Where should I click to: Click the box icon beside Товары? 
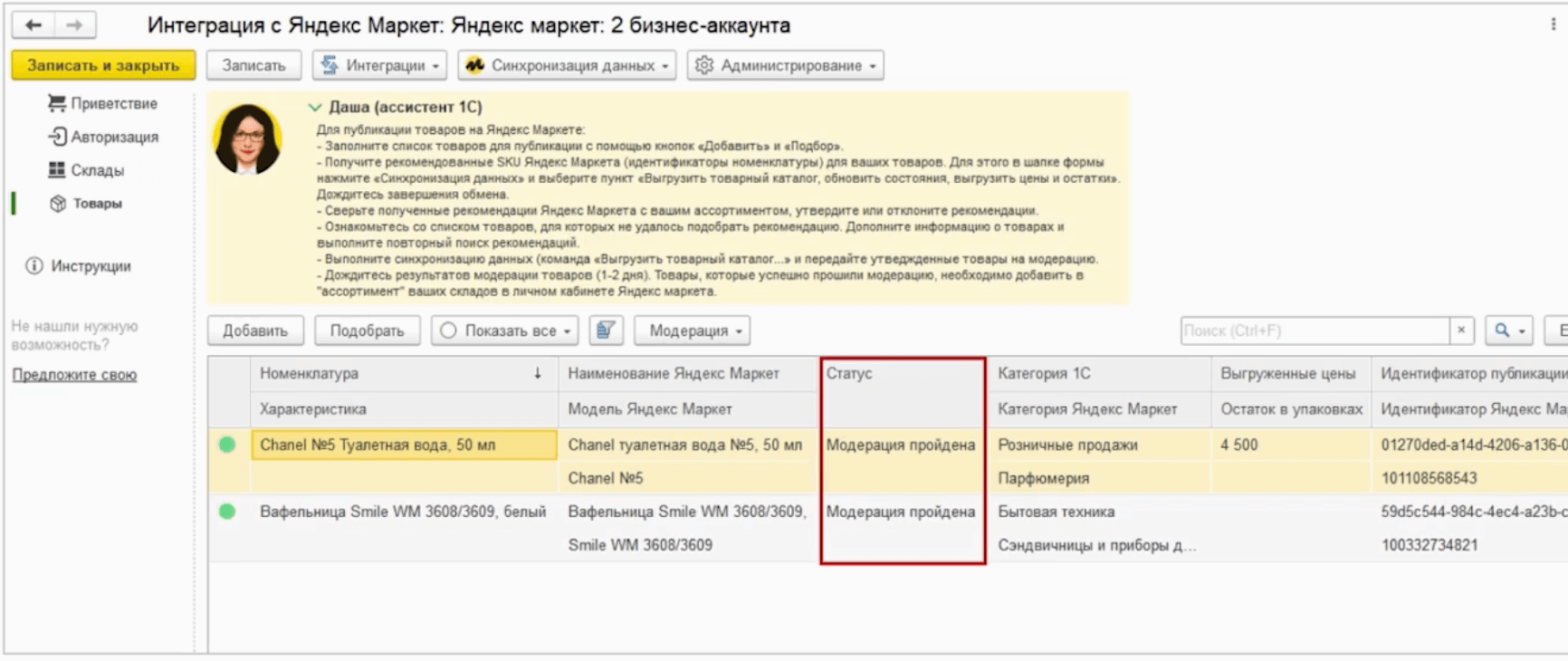pos(58,204)
